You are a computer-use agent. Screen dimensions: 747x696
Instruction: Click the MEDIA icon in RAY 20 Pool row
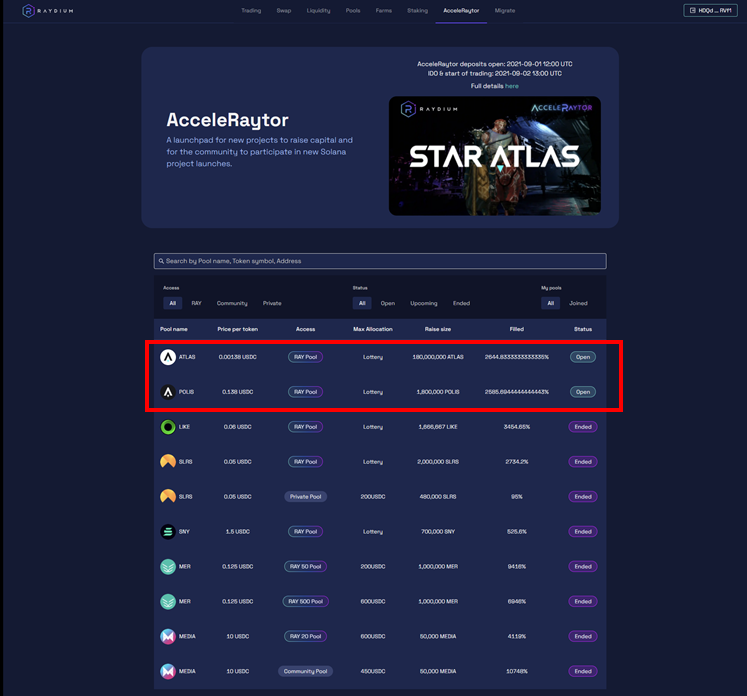(x=168, y=636)
